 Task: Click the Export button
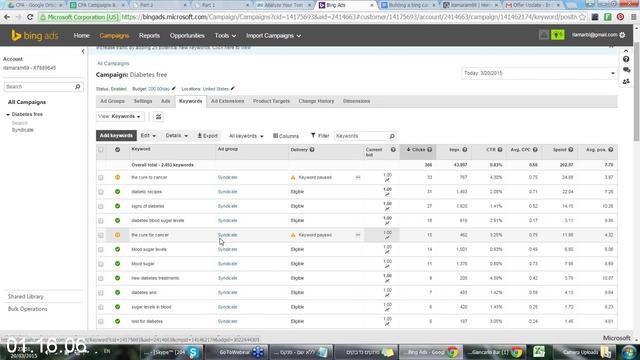[x=208, y=136]
